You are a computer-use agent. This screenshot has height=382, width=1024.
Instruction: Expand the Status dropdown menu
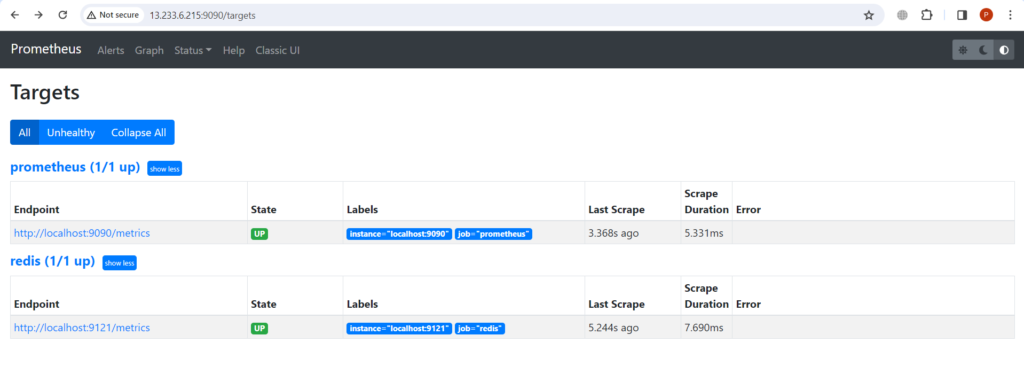click(x=193, y=50)
